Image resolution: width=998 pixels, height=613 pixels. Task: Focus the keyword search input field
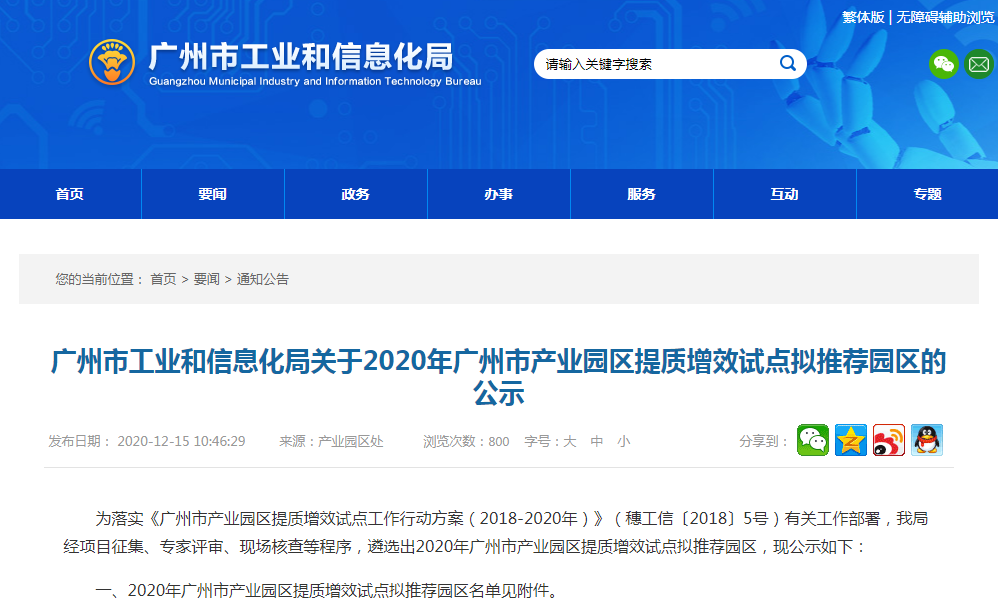655,64
